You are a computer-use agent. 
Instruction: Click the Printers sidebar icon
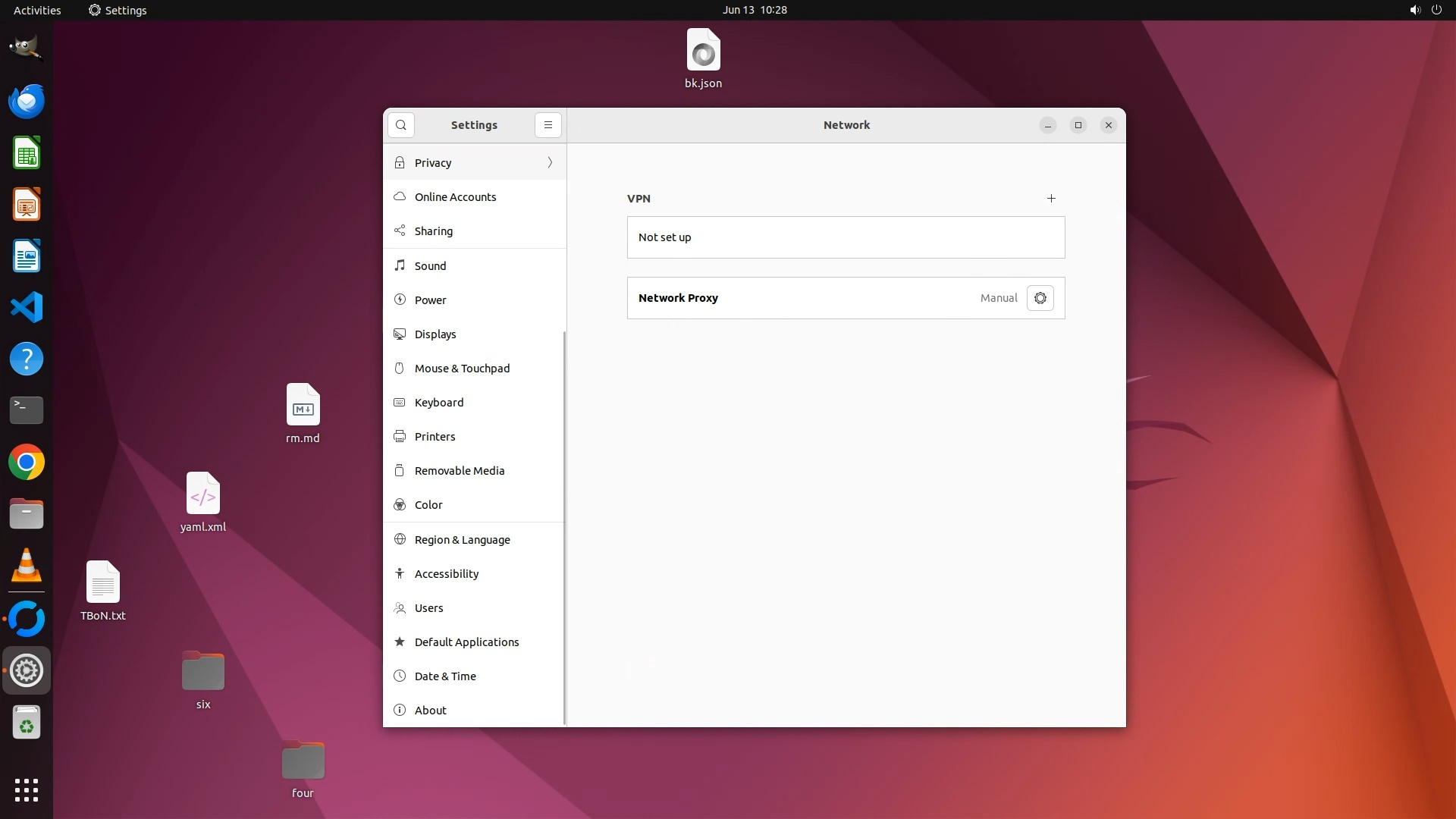pyautogui.click(x=400, y=437)
